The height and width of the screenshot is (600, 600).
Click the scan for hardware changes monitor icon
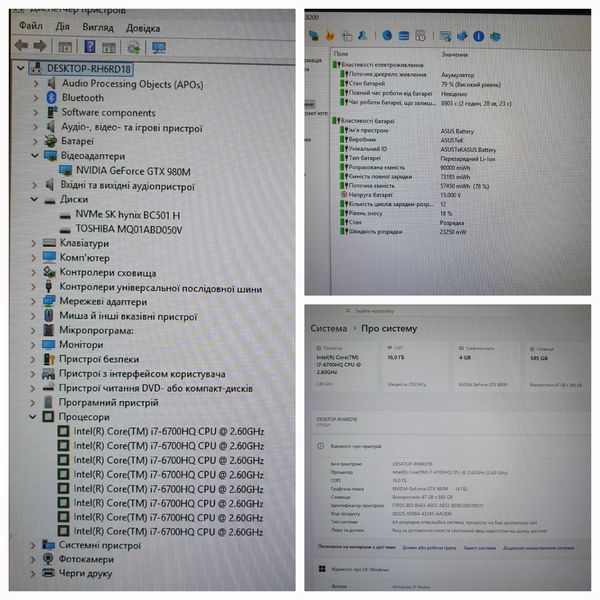[x=159, y=48]
